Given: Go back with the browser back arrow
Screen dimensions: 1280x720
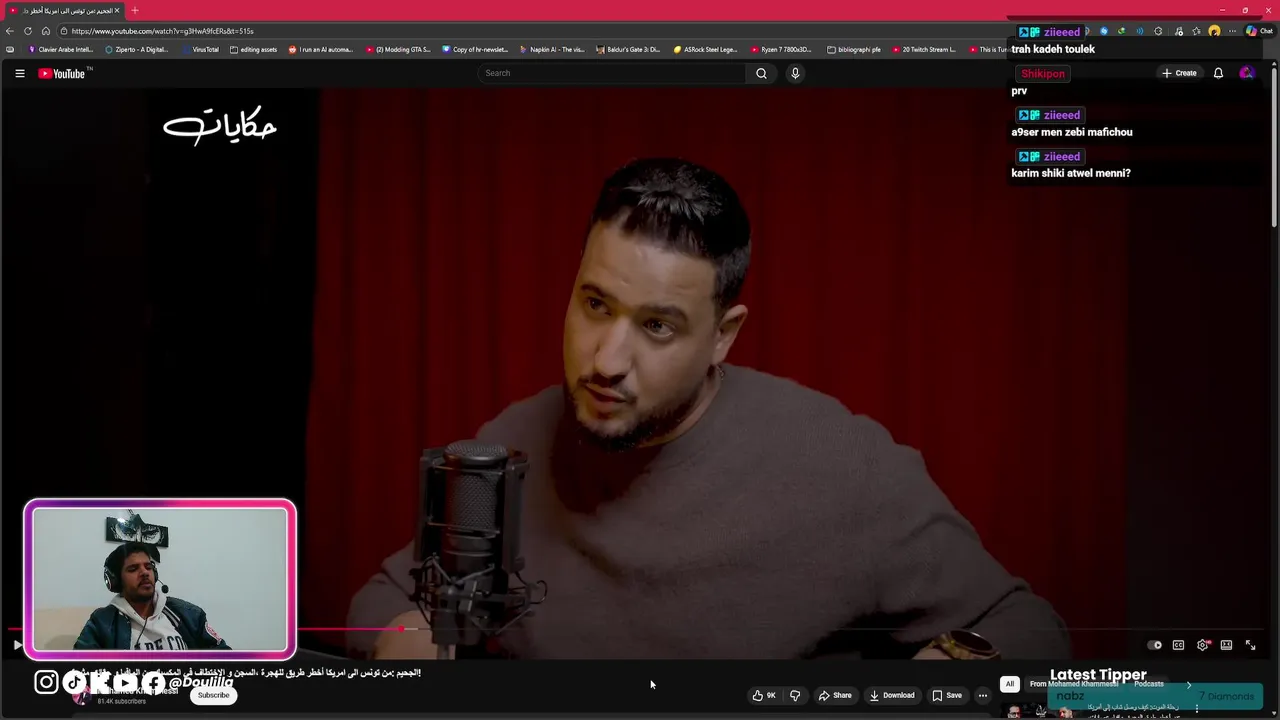Looking at the screenshot, I should point(10,31).
